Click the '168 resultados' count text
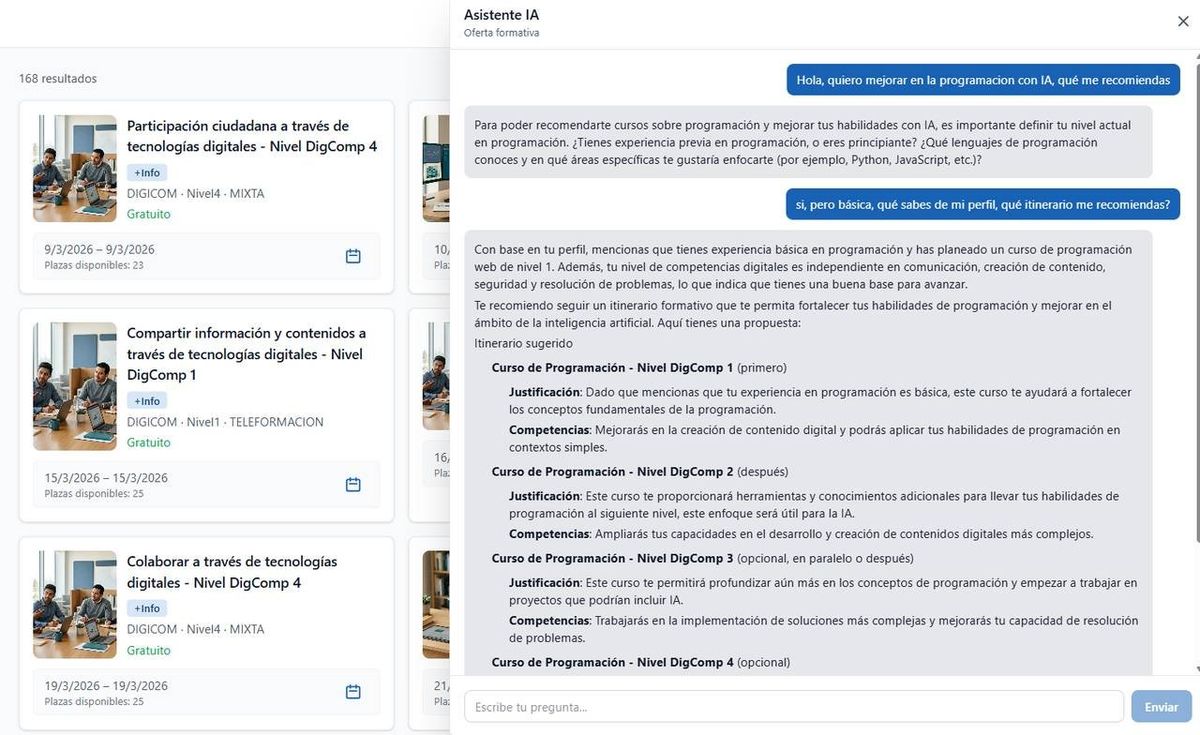The width and height of the screenshot is (1200, 735). pos(58,79)
